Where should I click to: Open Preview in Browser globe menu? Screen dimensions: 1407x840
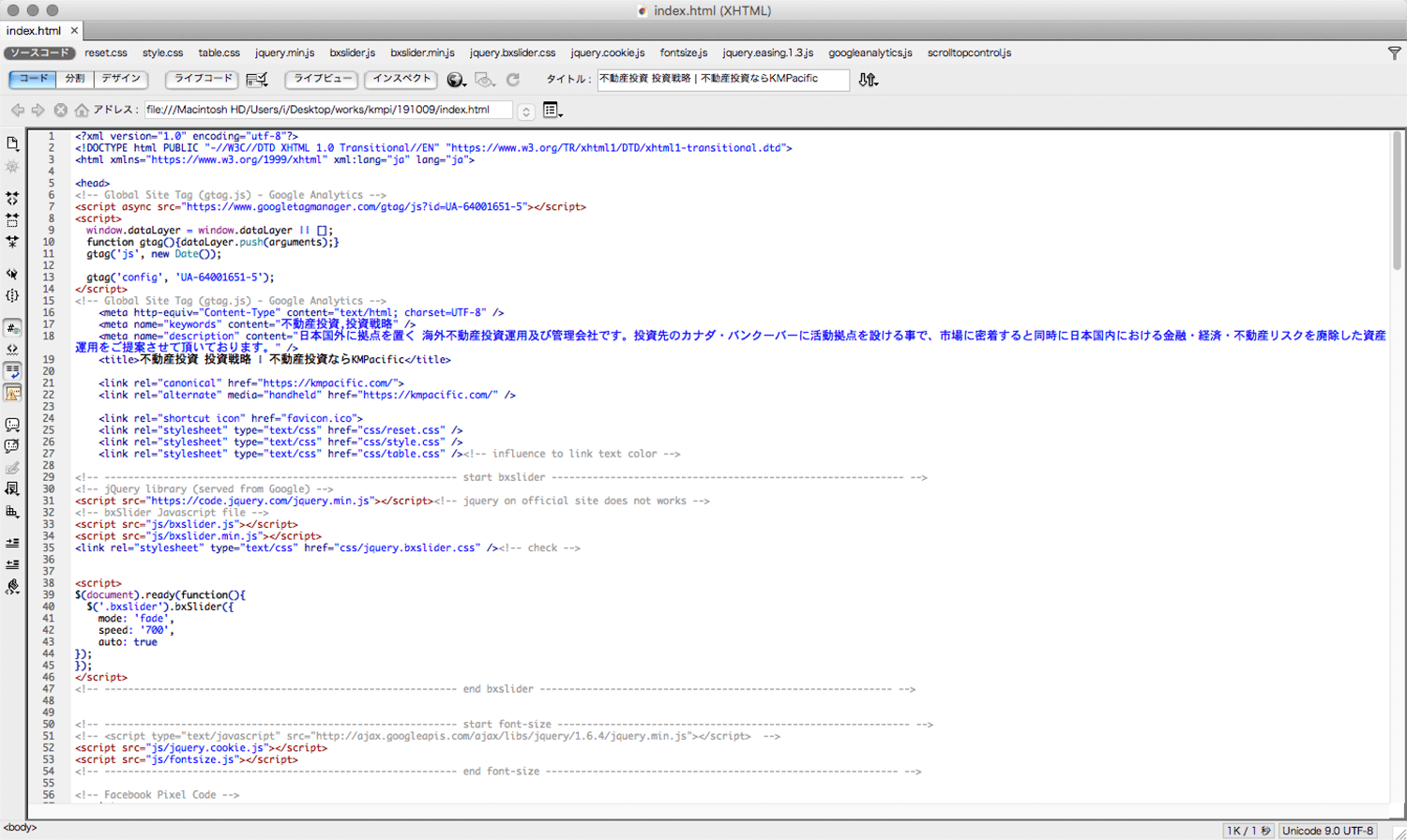pos(456,80)
